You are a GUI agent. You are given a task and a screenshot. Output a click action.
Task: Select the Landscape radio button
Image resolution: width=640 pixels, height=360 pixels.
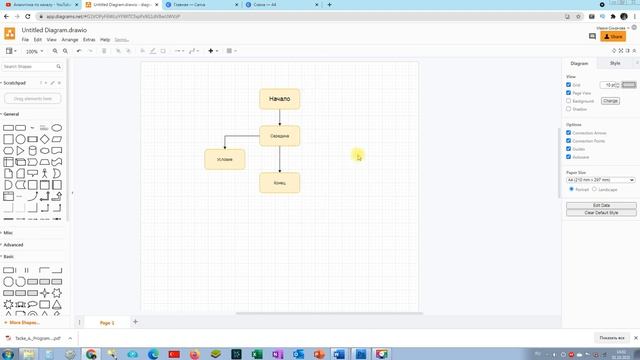[594, 189]
